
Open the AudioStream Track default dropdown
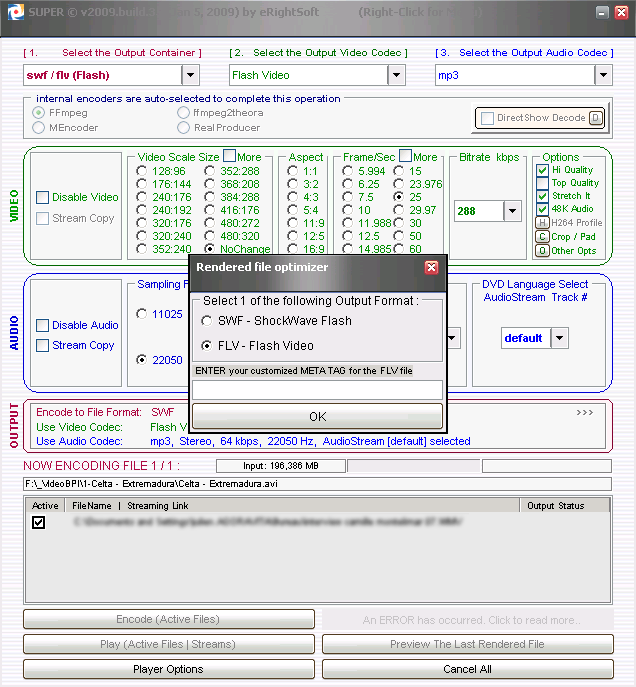click(559, 338)
